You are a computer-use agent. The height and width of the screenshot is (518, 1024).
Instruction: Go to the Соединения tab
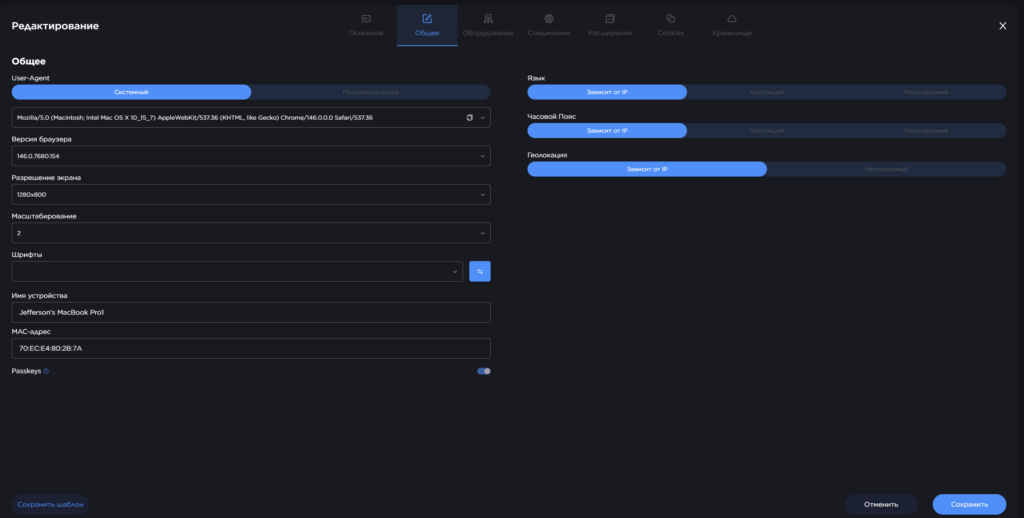click(549, 25)
